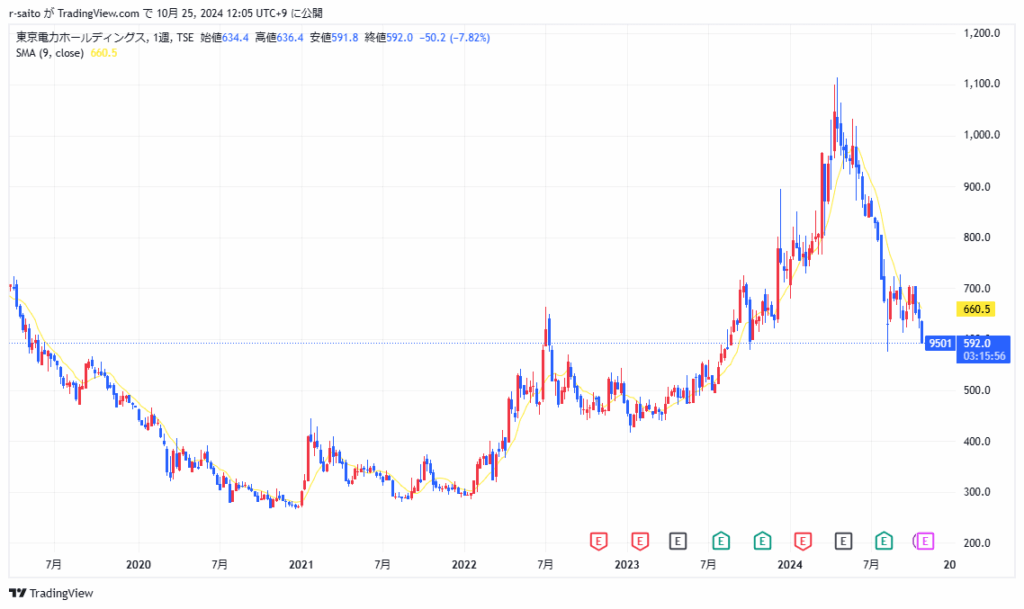The image size is (1024, 609).
Task: Click the earliest red earnings marker from 2022
Action: pos(597,541)
